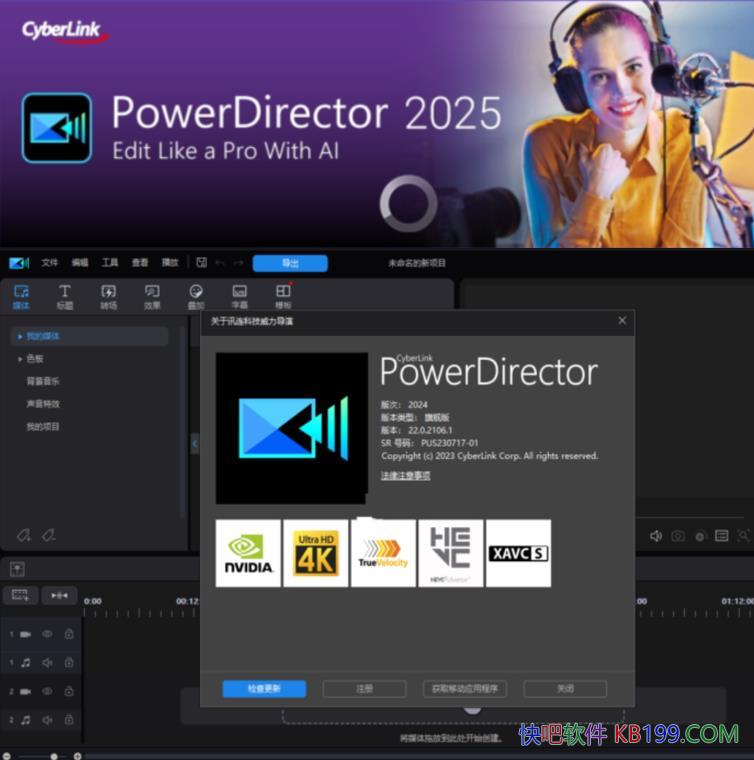This screenshot has height=760, width=754.
Task: Expand the 我的媒体 tree item
Action: pos(20,337)
